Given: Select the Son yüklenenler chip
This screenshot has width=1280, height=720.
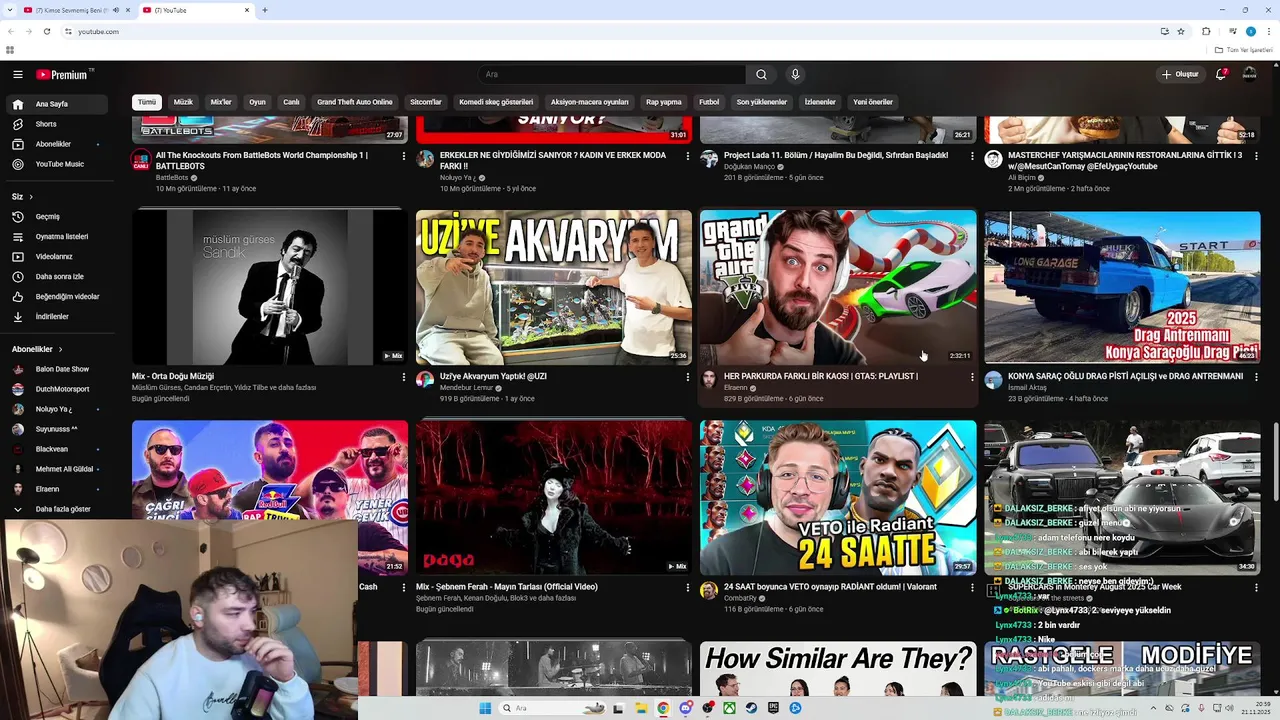Looking at the screenshot, I should [762, 102].
